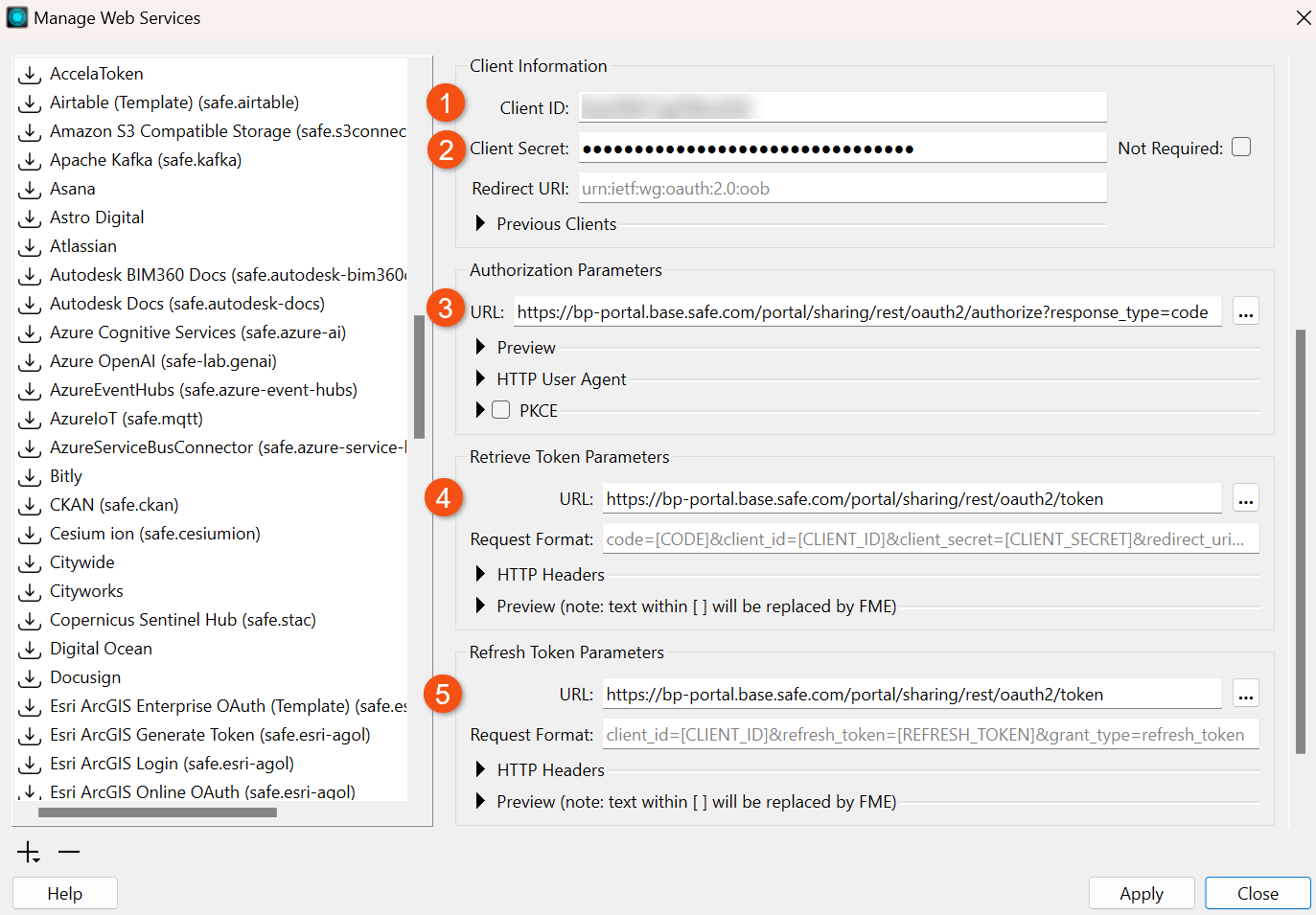1316x915 pixels.
Task: Click the Refresh Token URL field
Action: (x=912, y=694)
